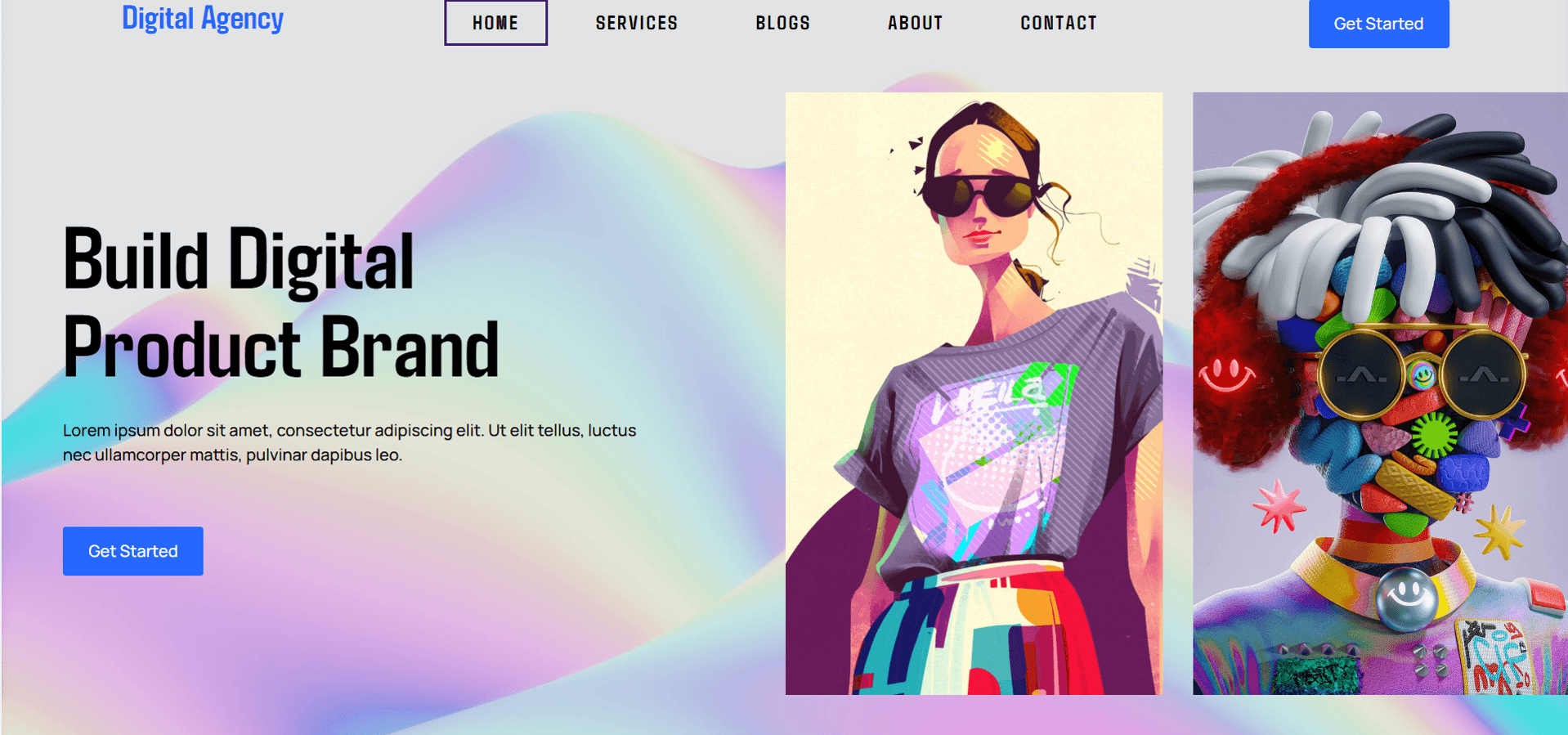Open the Contact navigation link

(1059, 23)
